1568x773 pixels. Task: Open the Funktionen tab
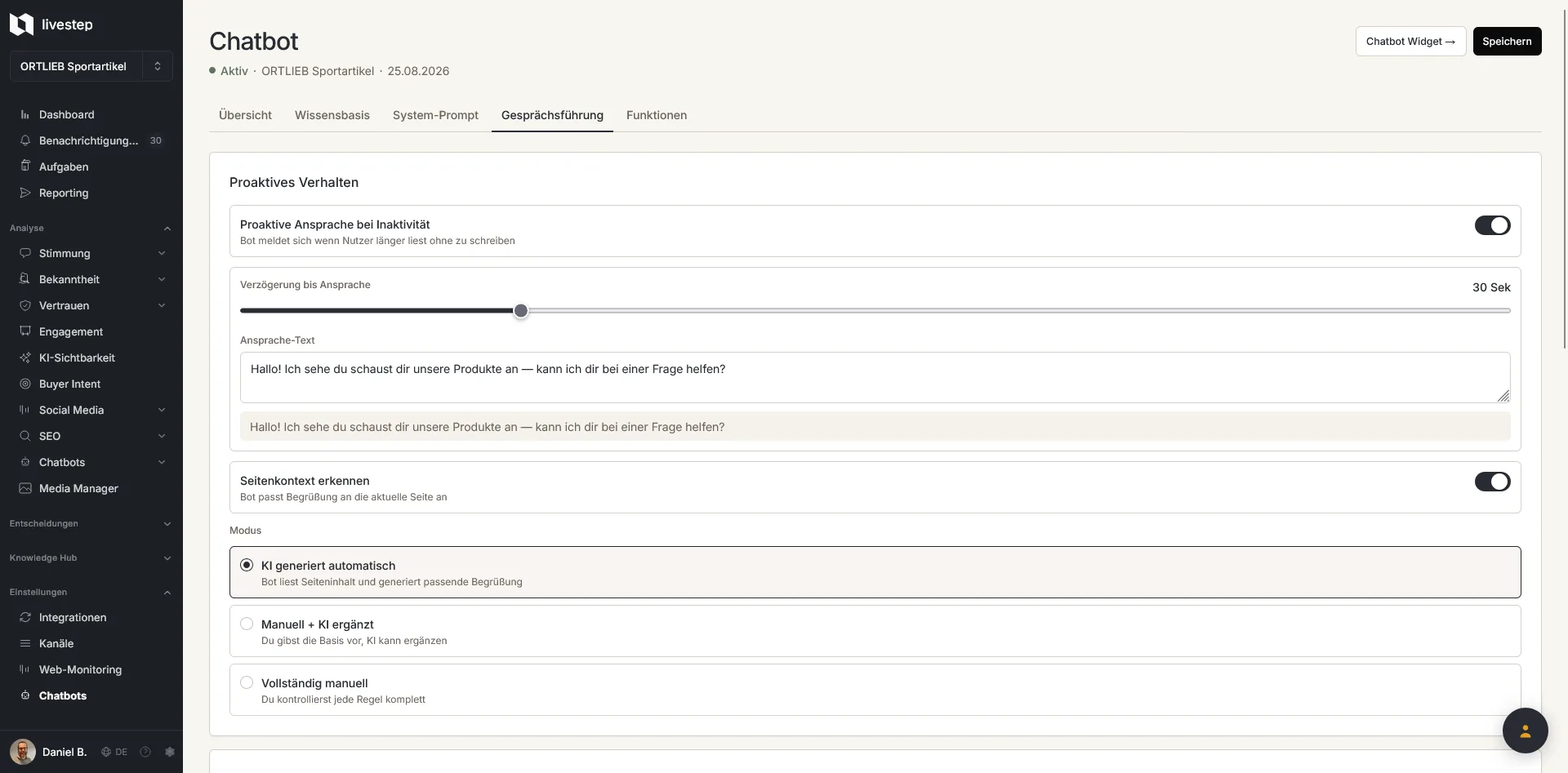(x=656, y=115)
